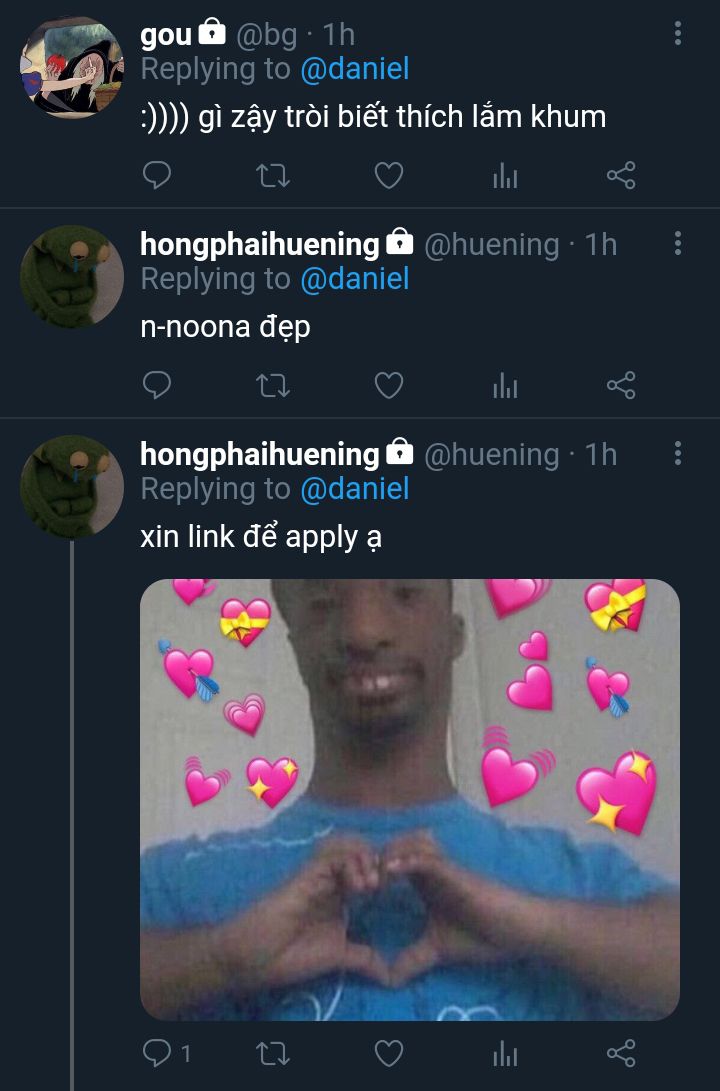Share the 'n-noona đẹp' tweet
This screenshot has height=1091, width=720.
point(621,385)
